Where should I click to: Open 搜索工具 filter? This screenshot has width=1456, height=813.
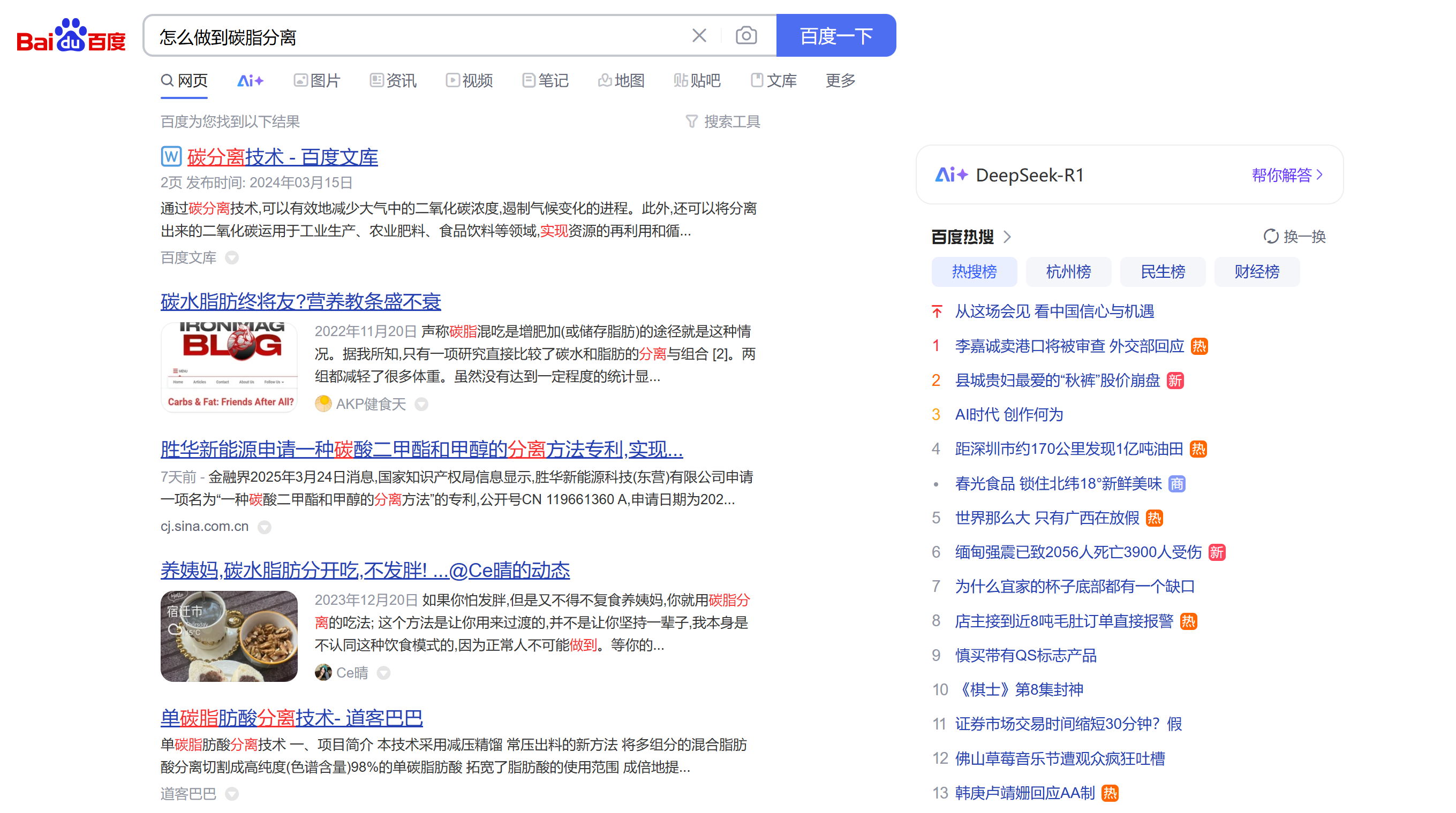pos(723,121)
